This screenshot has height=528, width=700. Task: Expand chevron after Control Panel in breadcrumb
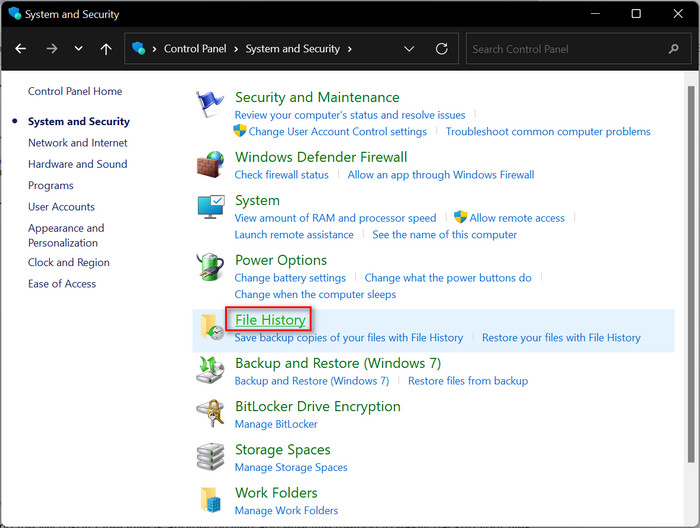236,49
